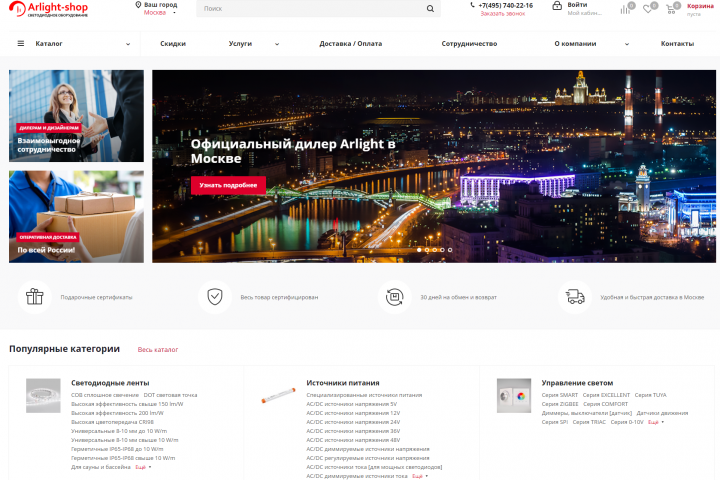Click the certified goods shield icon

click(x=214, y=297)
